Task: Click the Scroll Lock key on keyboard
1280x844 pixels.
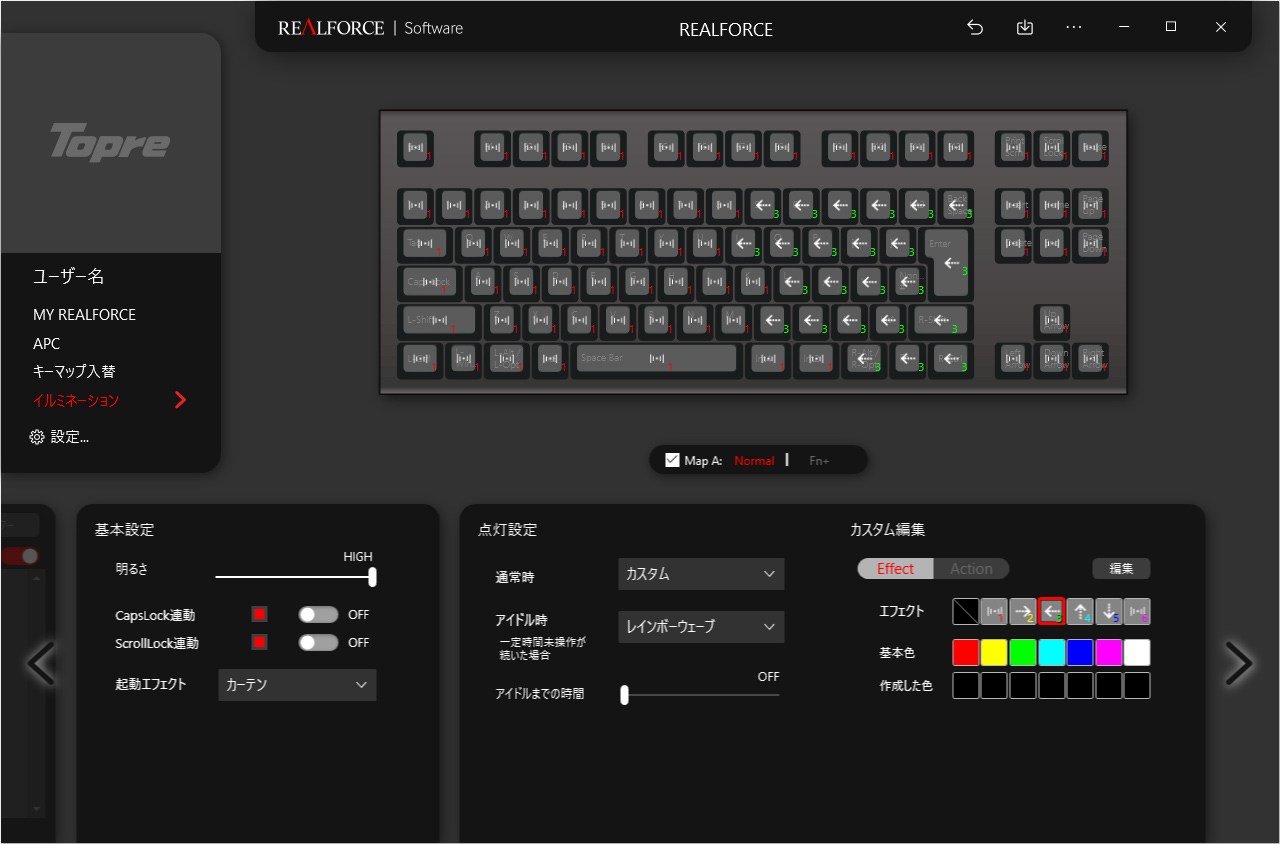Action: pyautogui.click(x=1052, y=148)
